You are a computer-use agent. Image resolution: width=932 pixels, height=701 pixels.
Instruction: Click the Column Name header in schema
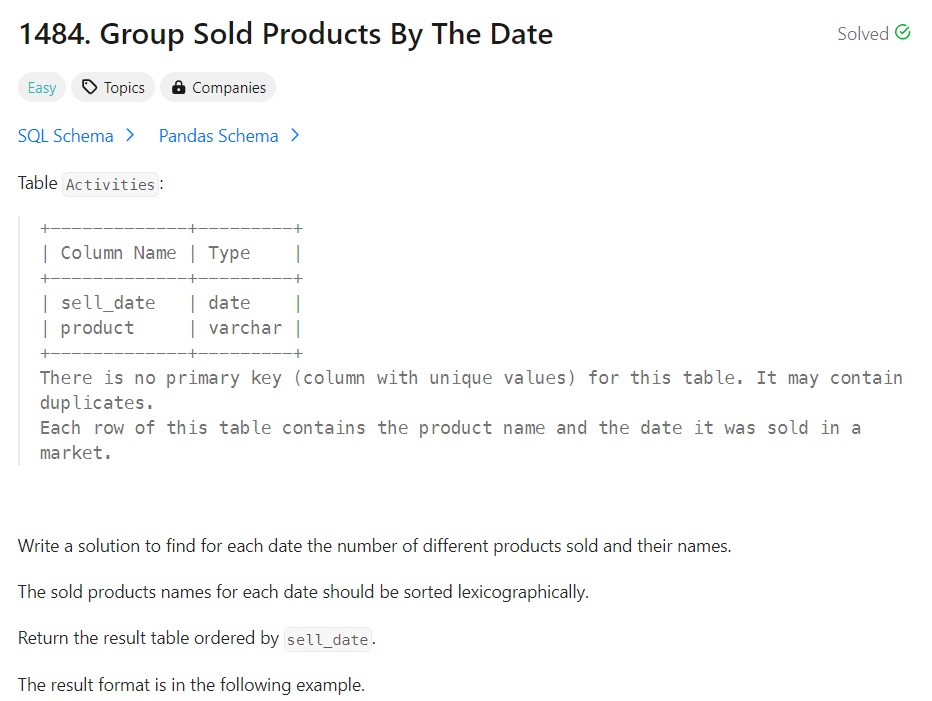point(118,253)
